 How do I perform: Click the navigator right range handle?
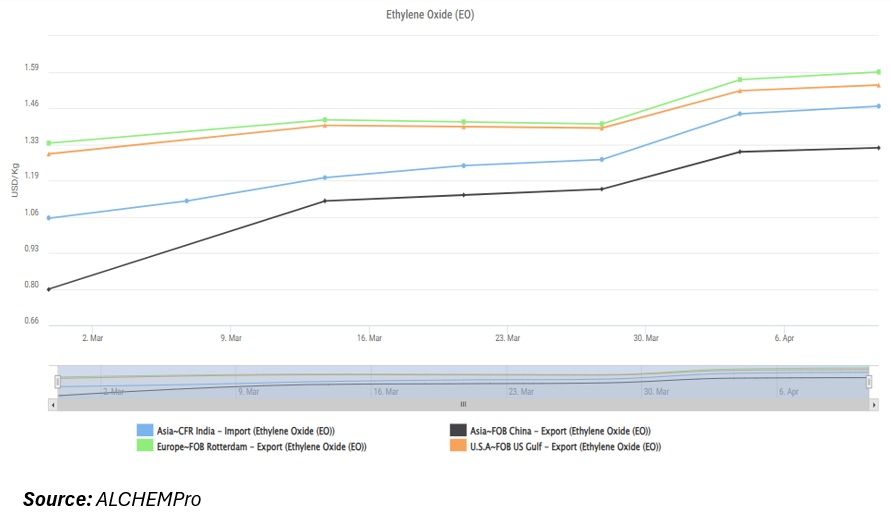click(869, 382)
